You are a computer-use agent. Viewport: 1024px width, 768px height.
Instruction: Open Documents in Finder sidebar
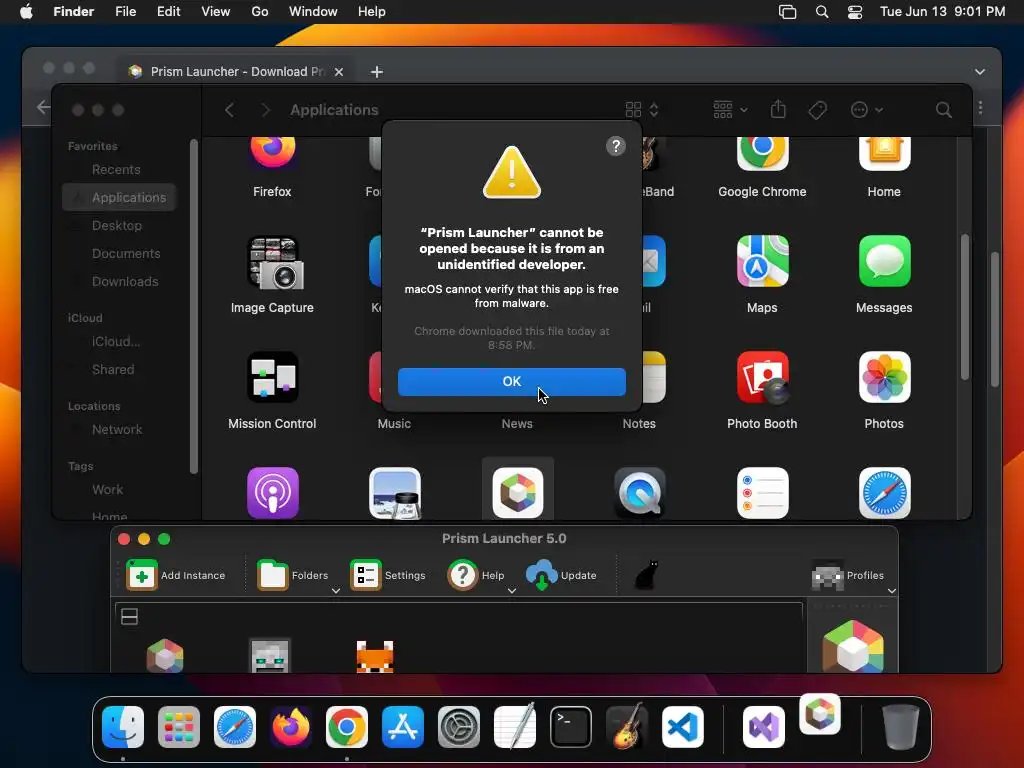click(x=125, y=253)
